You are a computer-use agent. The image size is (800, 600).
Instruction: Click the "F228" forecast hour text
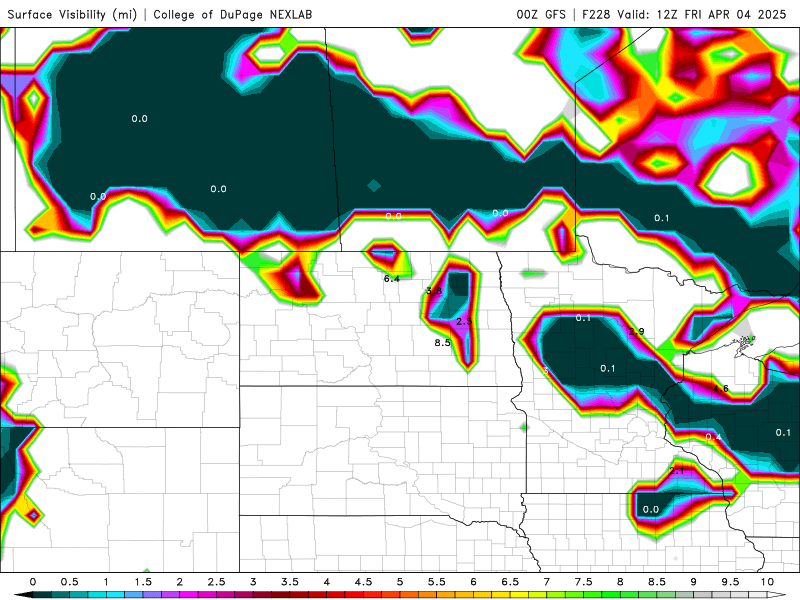pyautogui.click(x=596, y=14)
